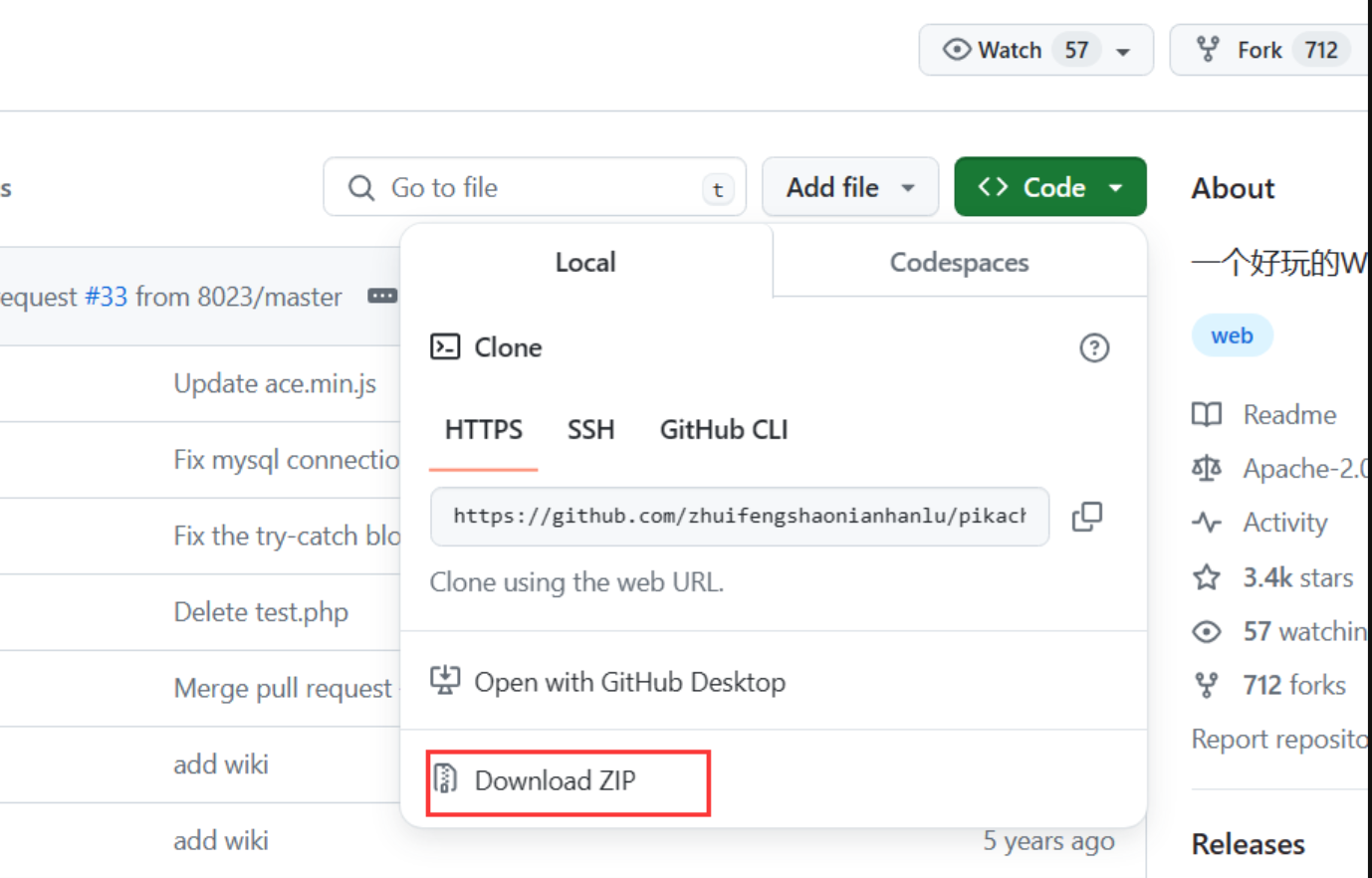Click the Watch eye icon
Viewport: 1372px width, 878px height.
coord(956,50)
